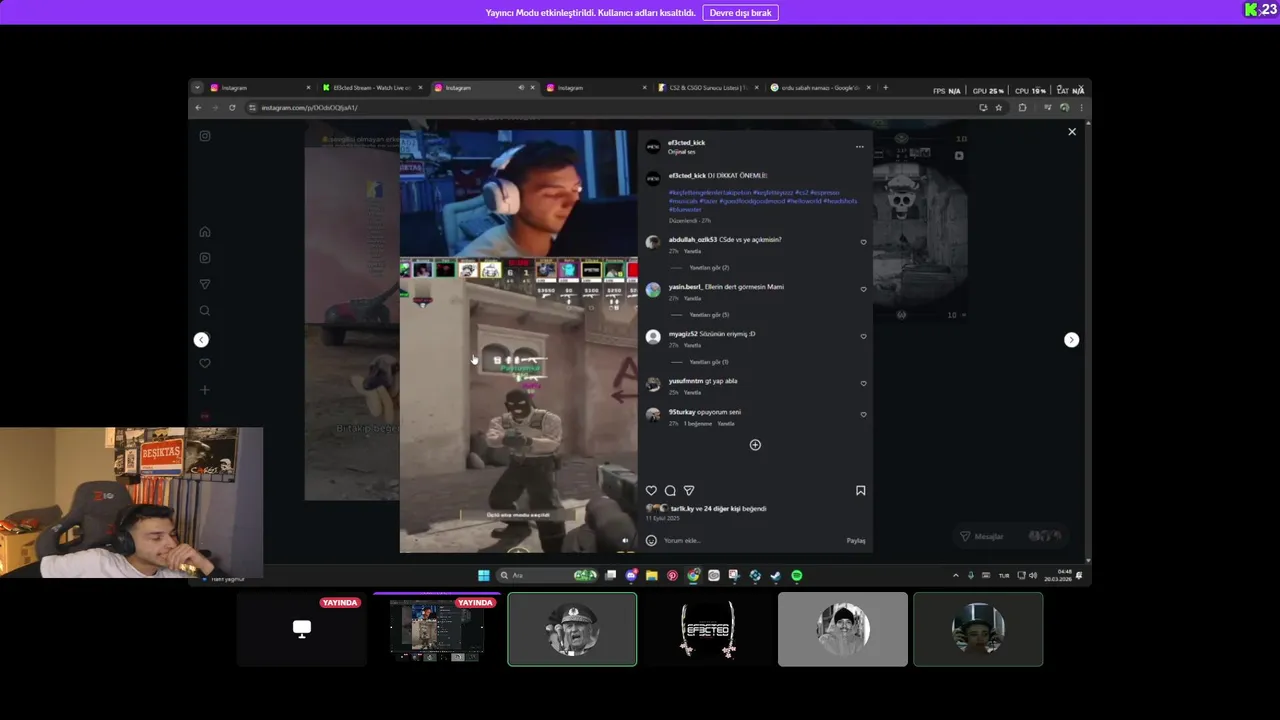This screenshot has width=1280, height=720.
Task: Switch to the fourth Instagram tab
Action: [597, 88]
